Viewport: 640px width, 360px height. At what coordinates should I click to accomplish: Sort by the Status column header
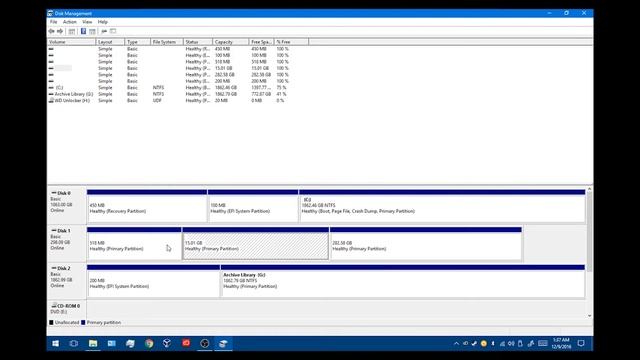pyautogui.click(x=198, y=42)
